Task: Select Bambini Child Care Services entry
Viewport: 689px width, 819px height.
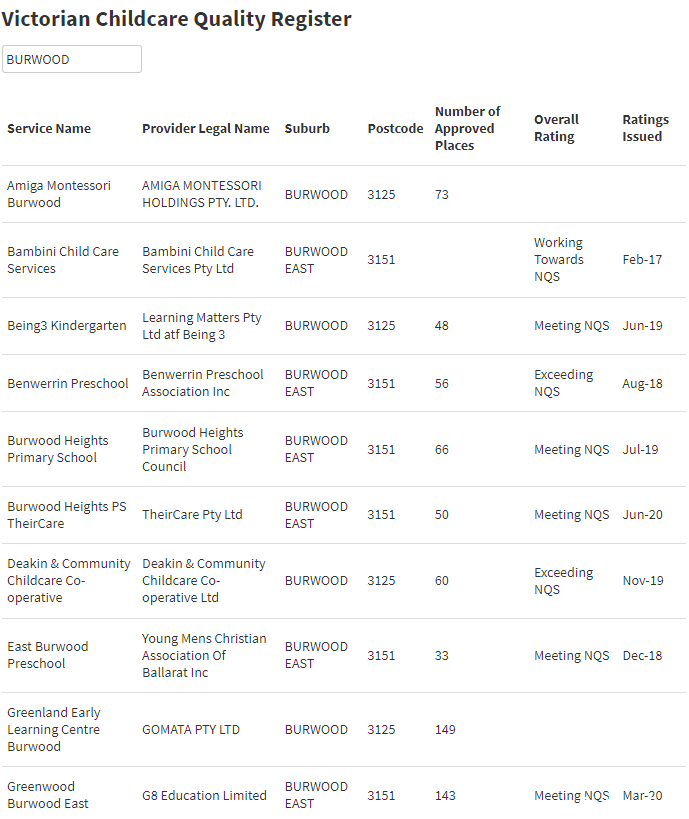Action: point(344,260)
